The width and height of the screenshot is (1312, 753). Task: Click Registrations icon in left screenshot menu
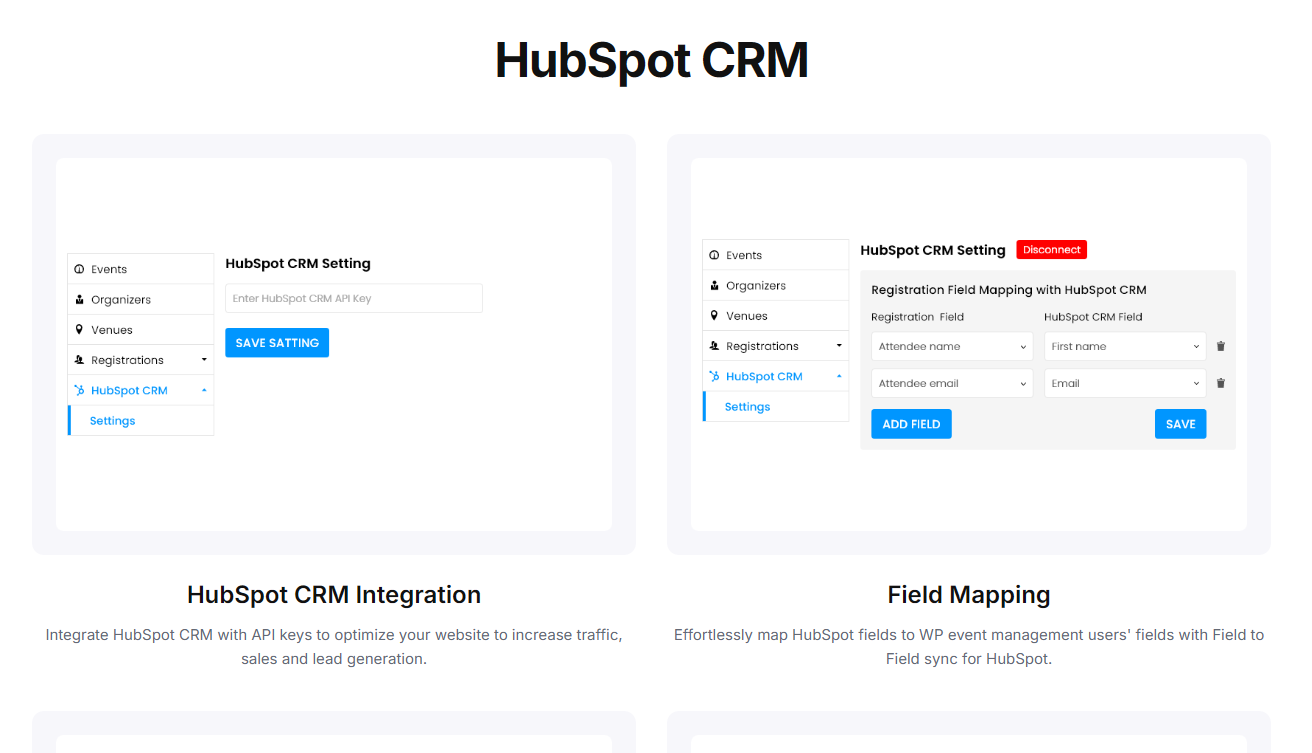79,360
